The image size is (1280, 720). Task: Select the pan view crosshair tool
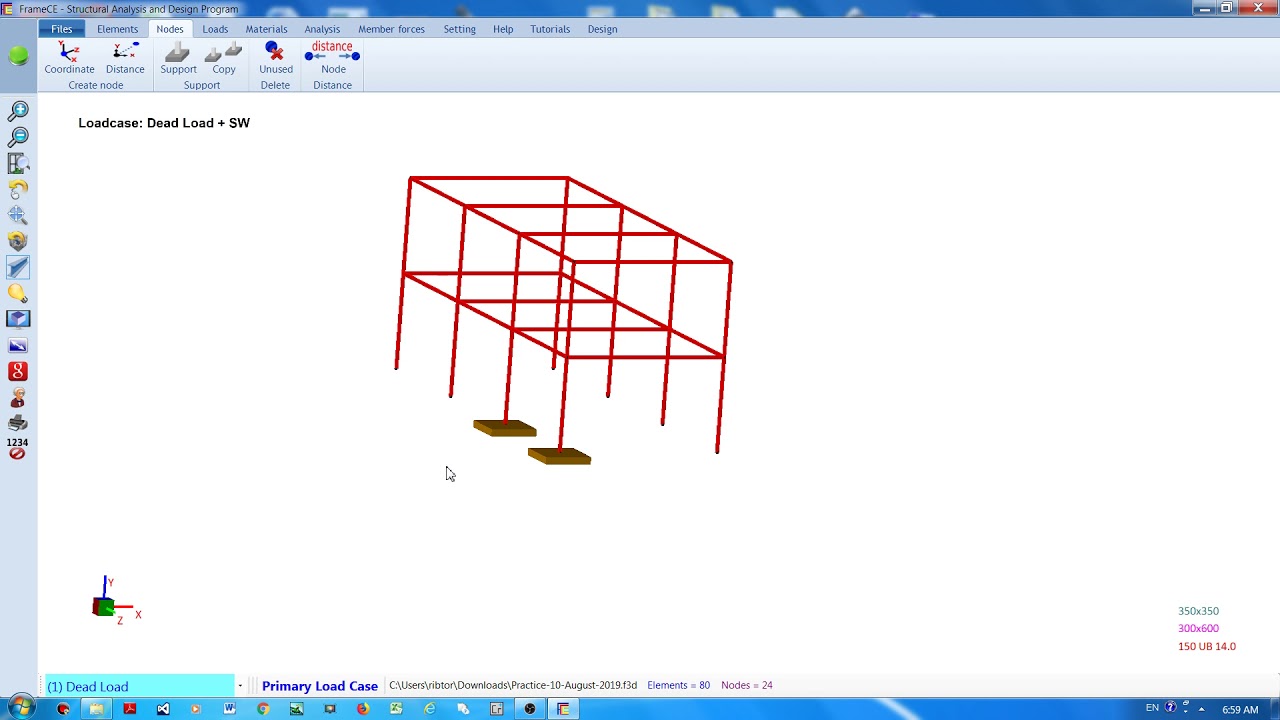(x=18, y=215)
